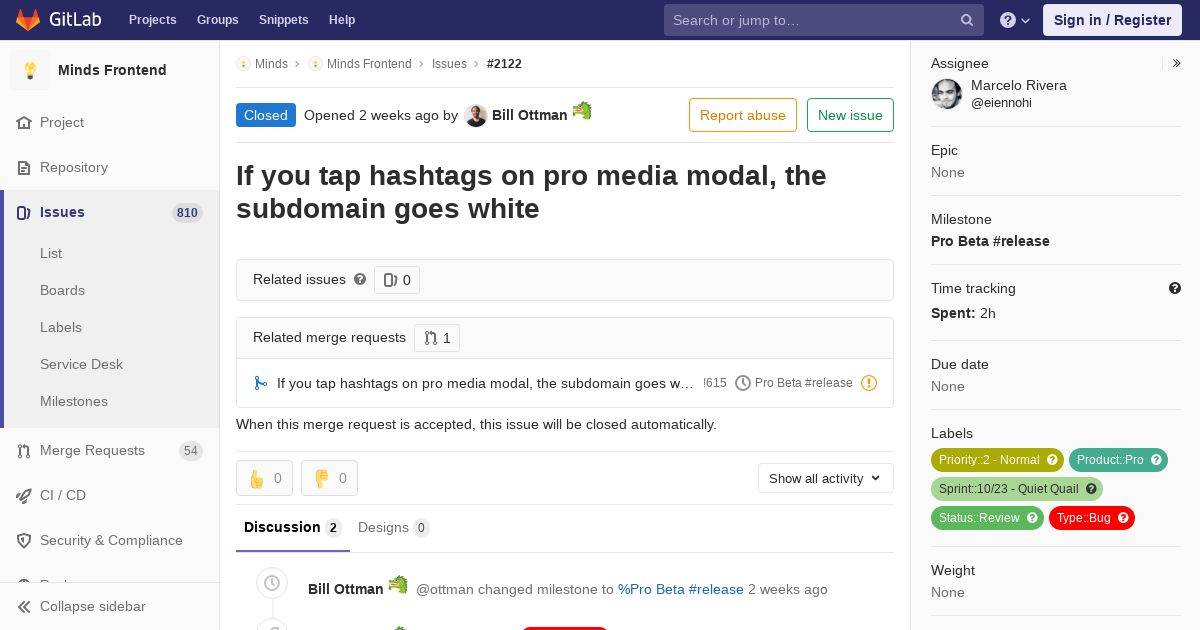Click the Related merge requests count badge
This screenshot has height=630, width=1200.
point(437,338)
